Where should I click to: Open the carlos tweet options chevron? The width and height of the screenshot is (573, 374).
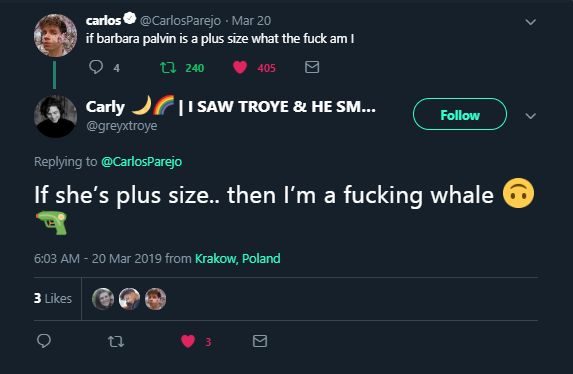pyautogui.click(x=530, y=22)
